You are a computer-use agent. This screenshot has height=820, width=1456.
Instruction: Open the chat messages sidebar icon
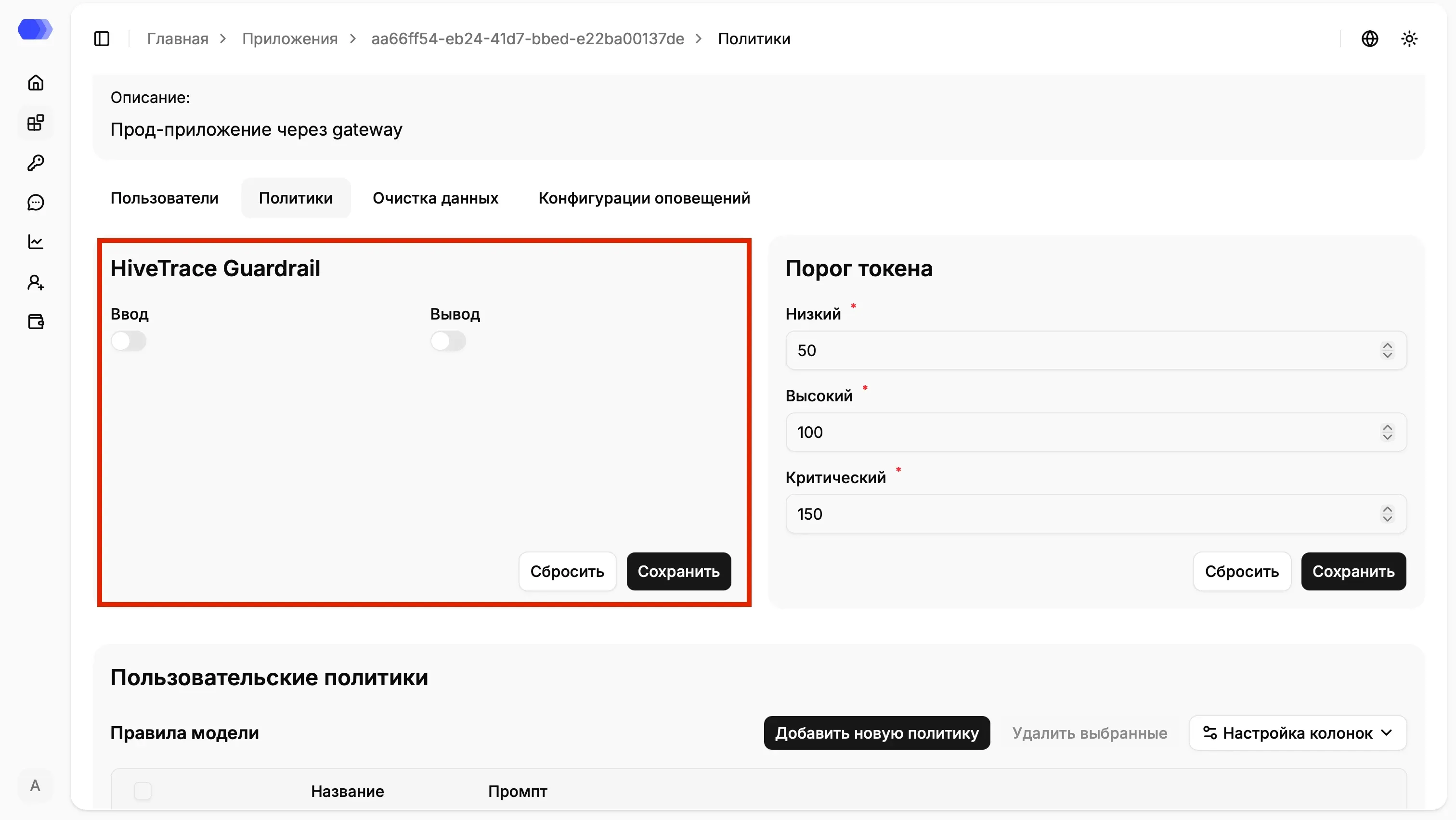click(x=36, y=202)
